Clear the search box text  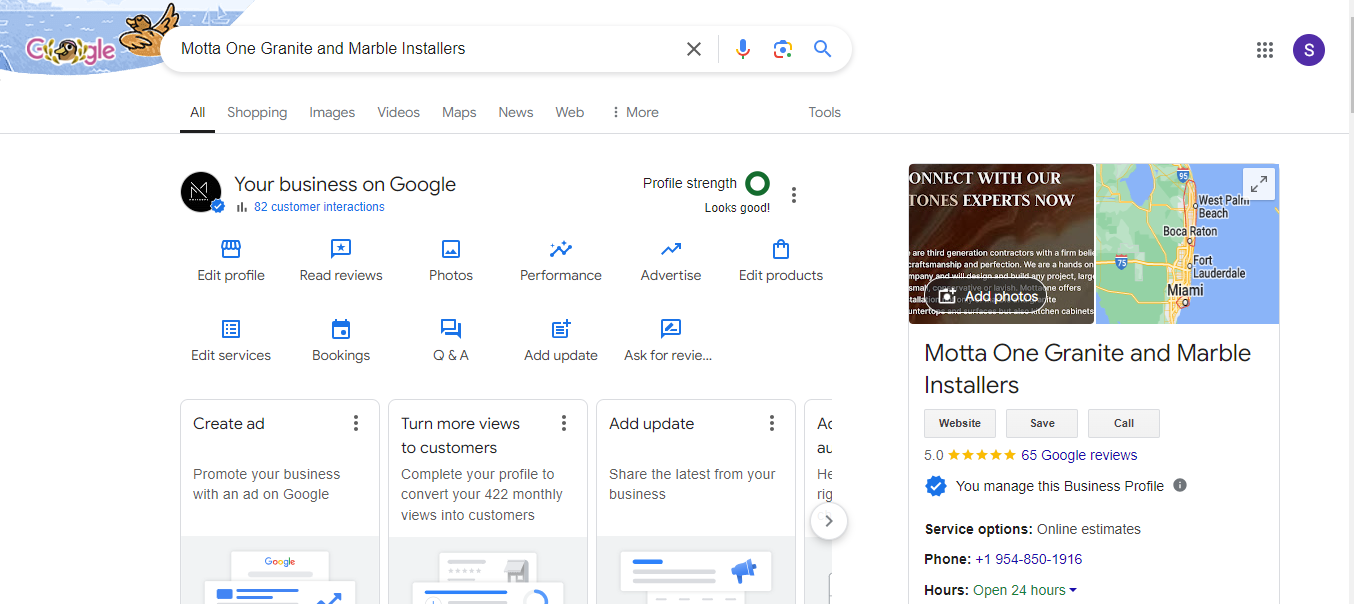point(694,49)
